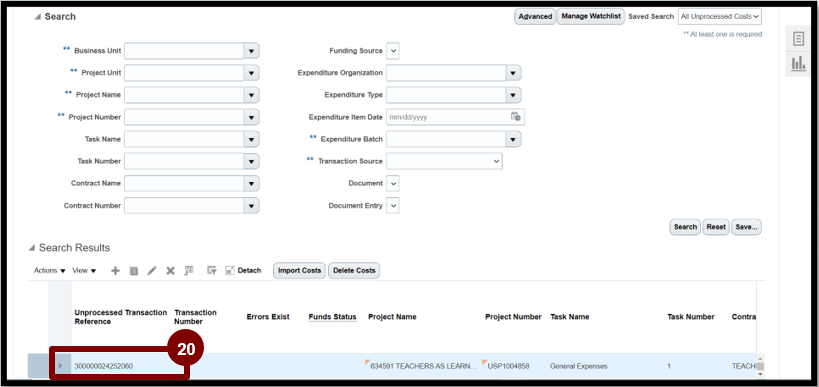This screenshot has height=387, width=819.
Task: Open the Document Entry dropdown
Action: click(x=393, y=206)
